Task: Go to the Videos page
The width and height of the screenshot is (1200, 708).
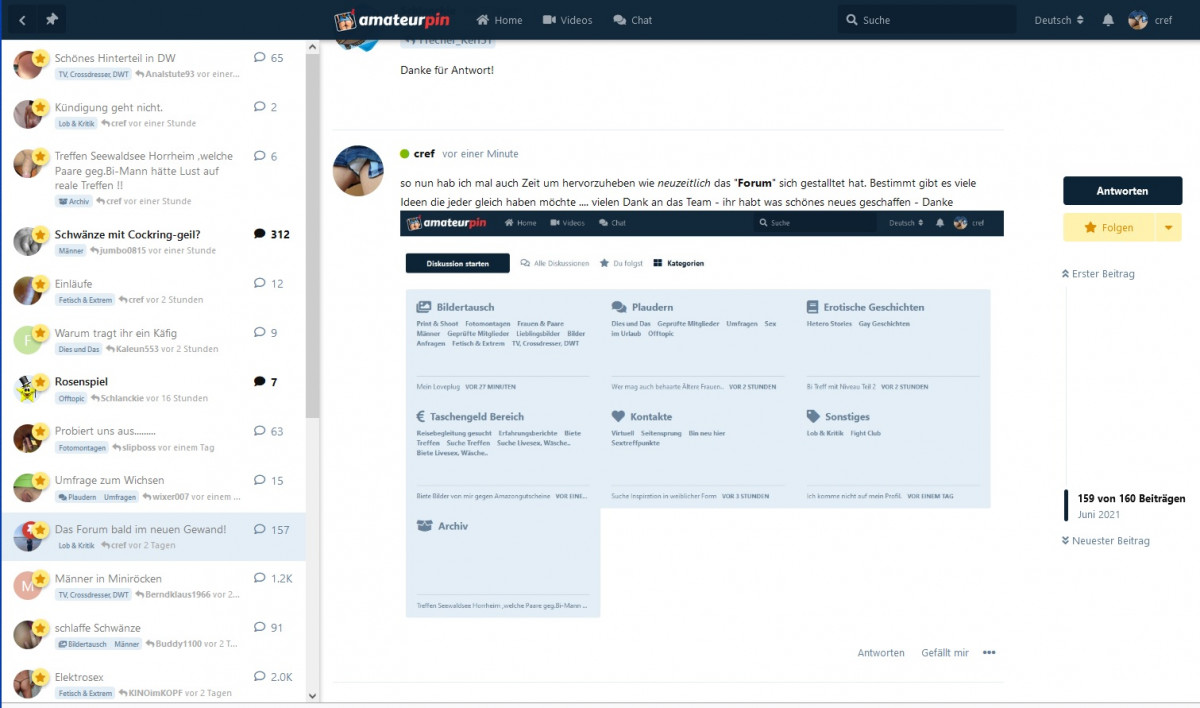Action: (x=567, y=20)
